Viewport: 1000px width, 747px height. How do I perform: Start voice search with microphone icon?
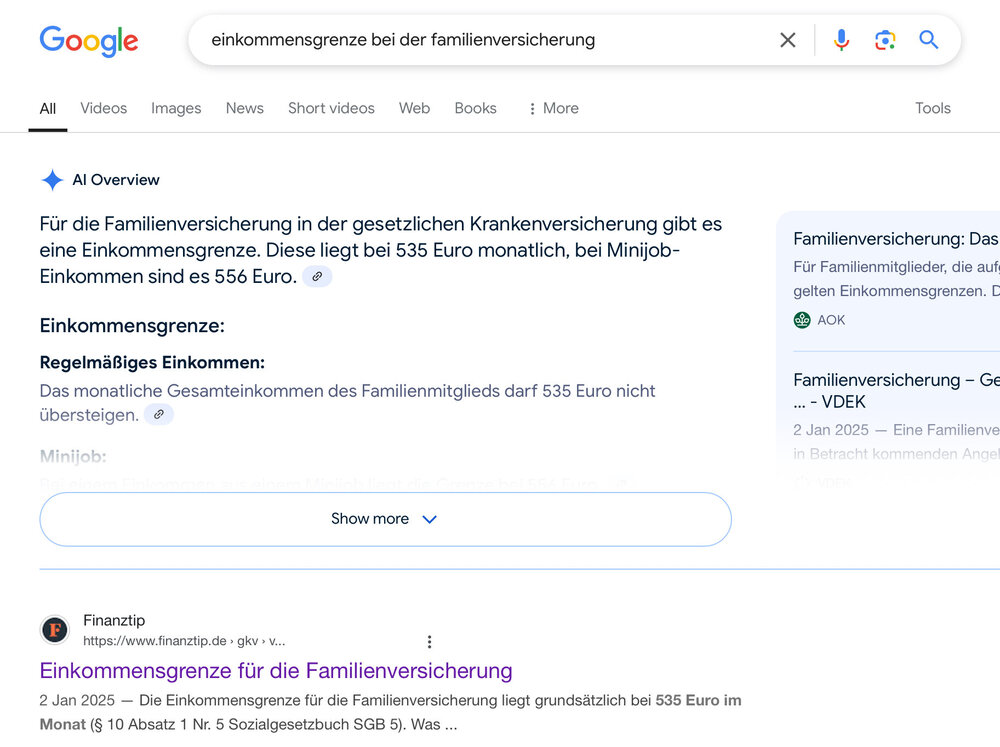(x=841, y=40)
